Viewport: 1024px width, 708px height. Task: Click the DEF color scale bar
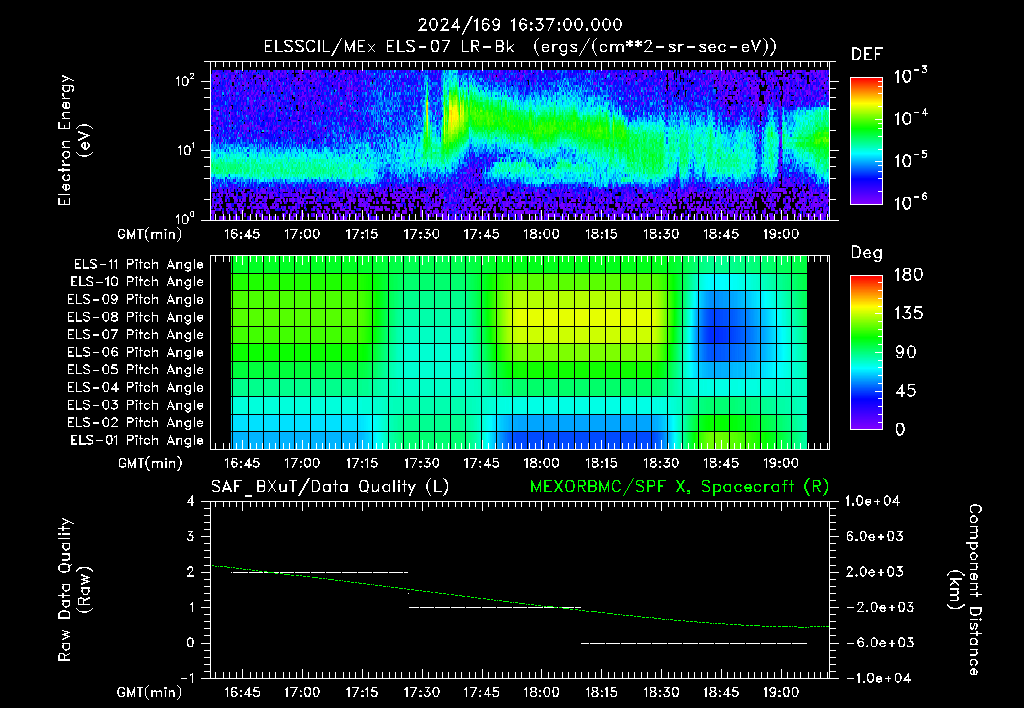click(866, 141)
